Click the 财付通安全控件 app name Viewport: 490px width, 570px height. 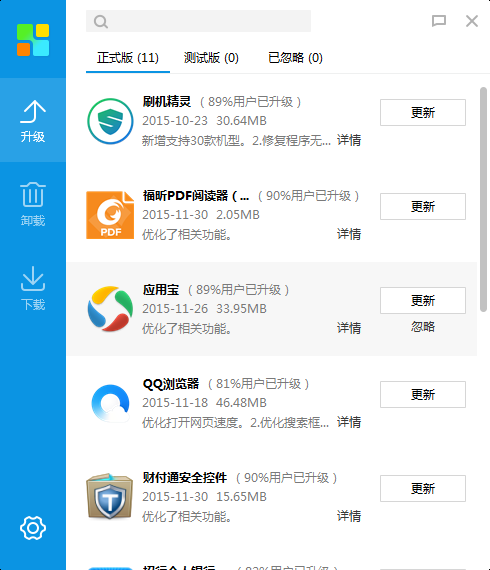185,478
